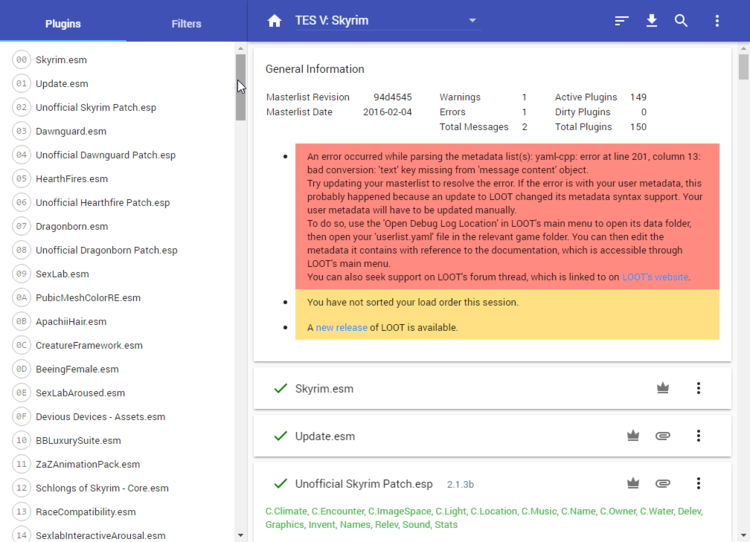Screen dimensions: 750x542
Task: Click the main panel scrollbar thumb
Action: [x=743, y=66]
